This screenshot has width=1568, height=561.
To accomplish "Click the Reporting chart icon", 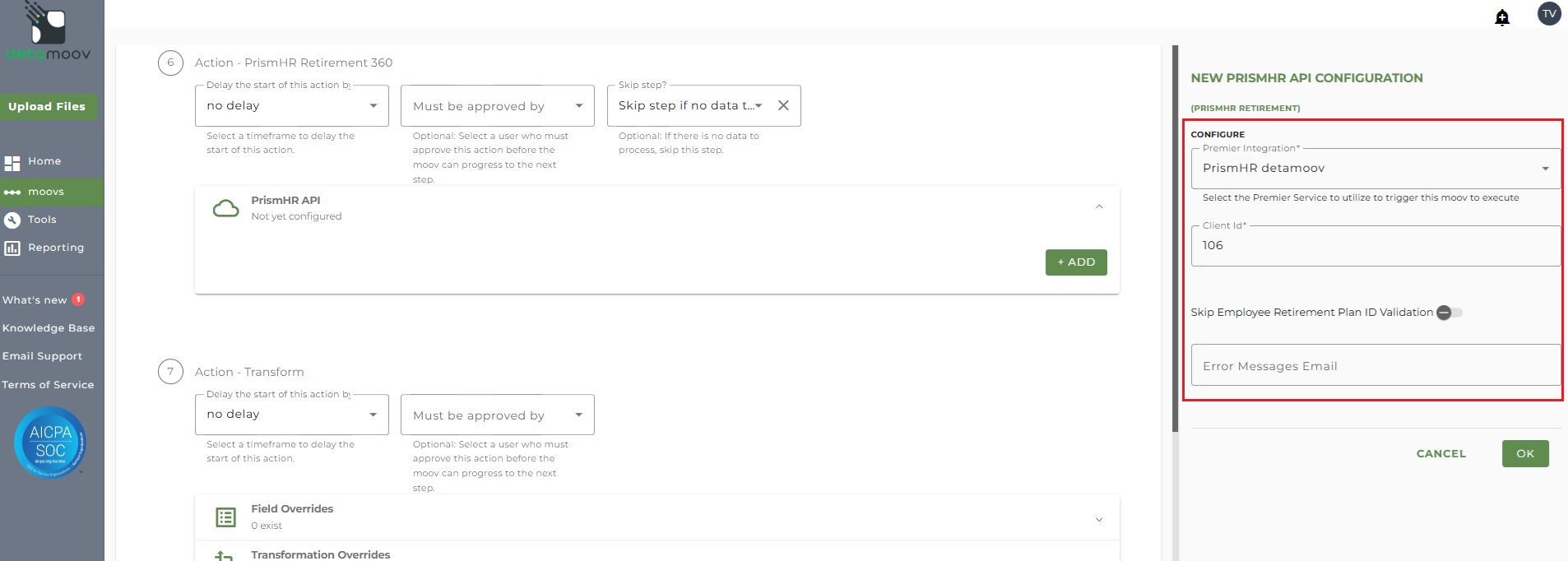I will pyautogui.click(x=12, y=248).
